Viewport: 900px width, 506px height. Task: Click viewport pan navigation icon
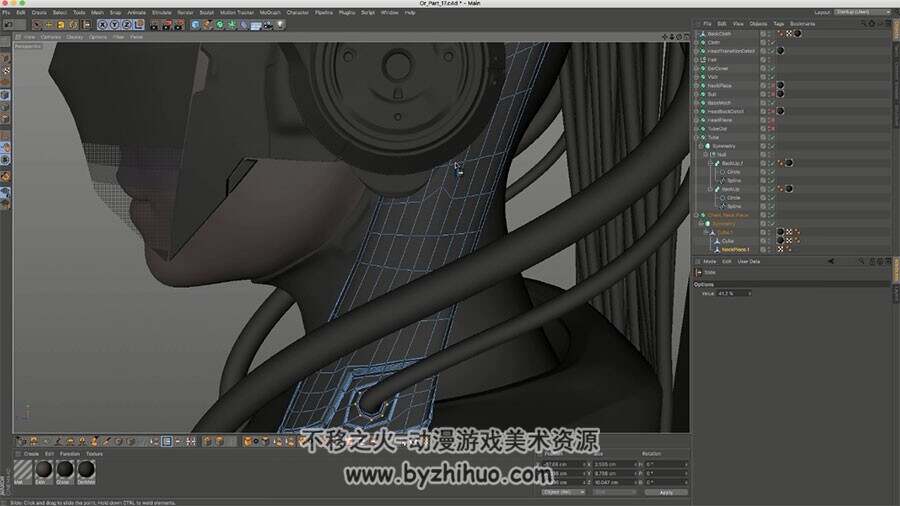coord(665,37)
